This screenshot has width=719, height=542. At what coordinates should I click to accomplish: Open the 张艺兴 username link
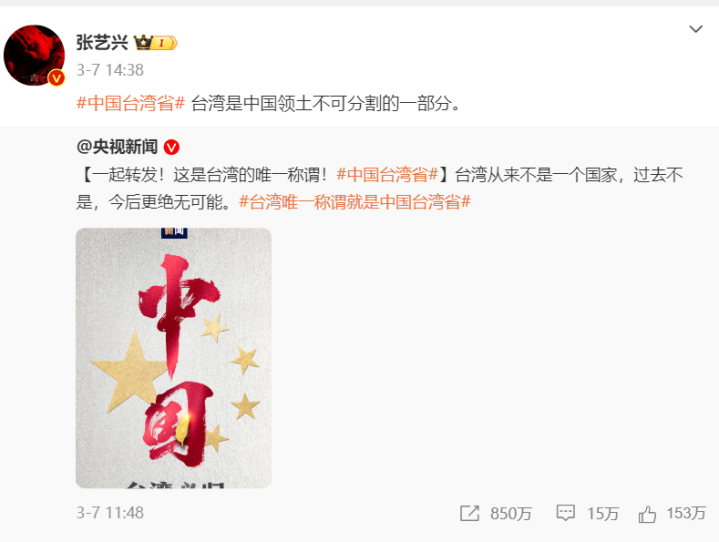[102, 43]
